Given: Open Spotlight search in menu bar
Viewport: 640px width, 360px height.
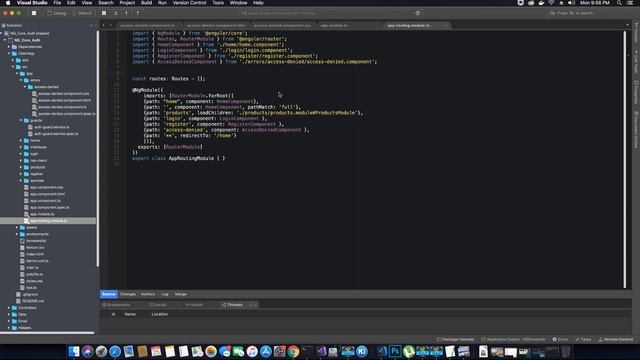Looking at the screenshot, I should (619, 3).
